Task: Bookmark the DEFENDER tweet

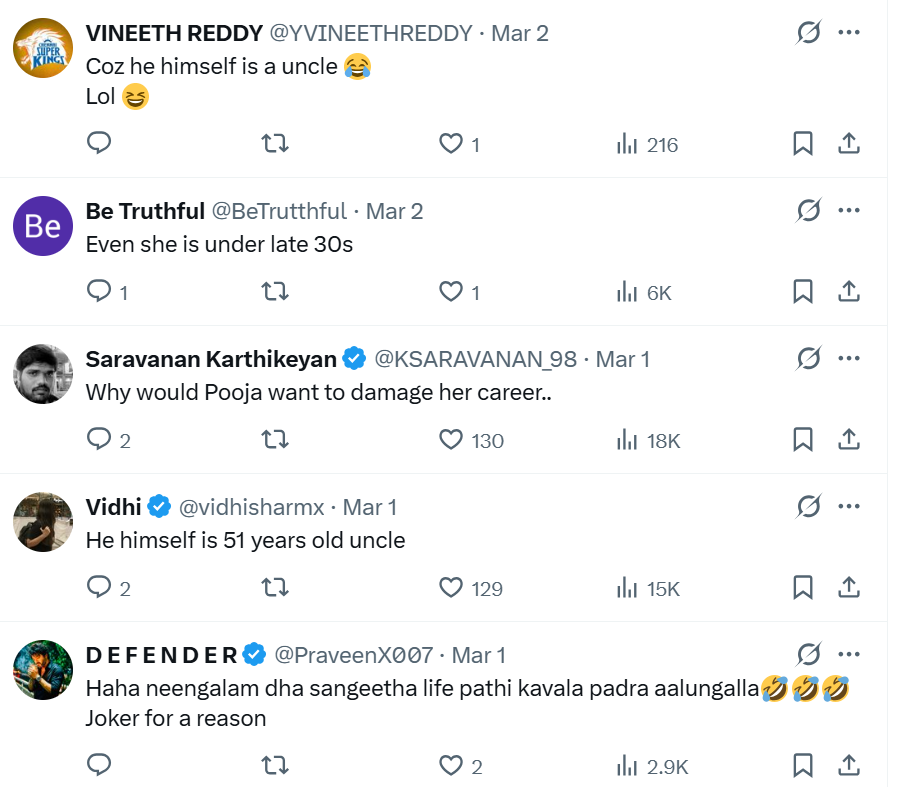Action: (802, 766)
